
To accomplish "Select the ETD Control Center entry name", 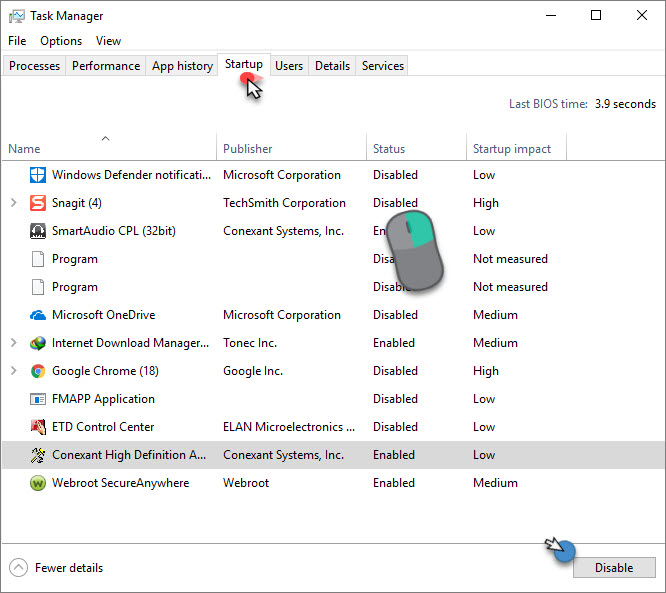I will click(x=103, y=427).
